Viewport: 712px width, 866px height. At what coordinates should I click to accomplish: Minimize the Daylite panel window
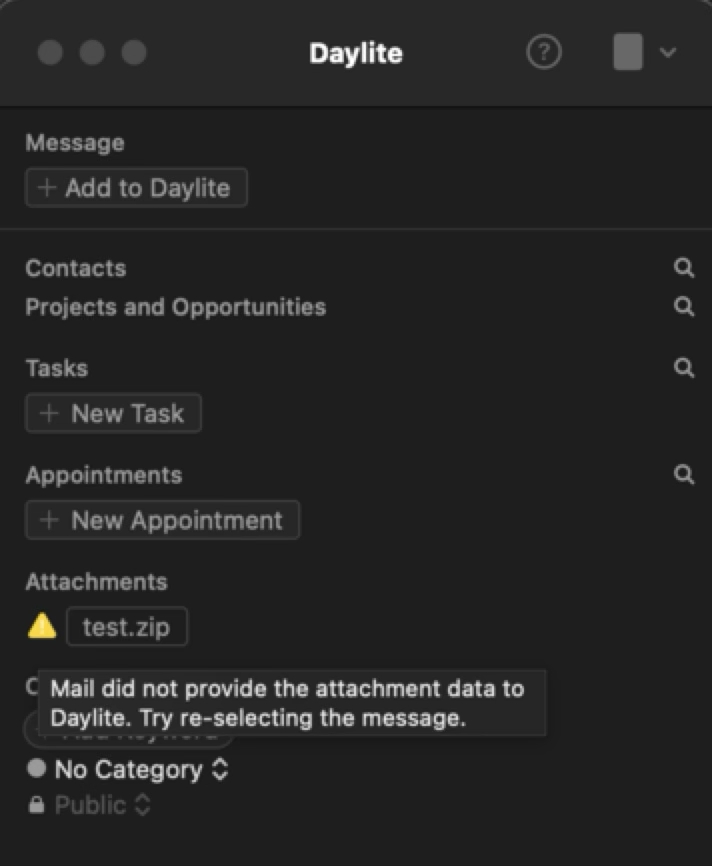[92, 52]
